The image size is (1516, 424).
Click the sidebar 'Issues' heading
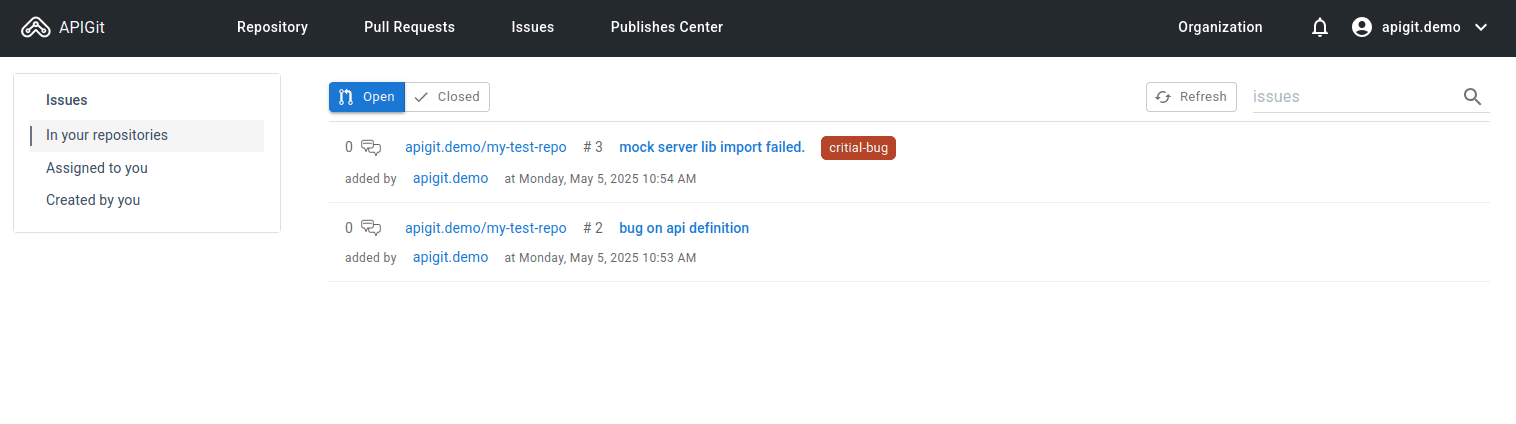click(67, 100)
